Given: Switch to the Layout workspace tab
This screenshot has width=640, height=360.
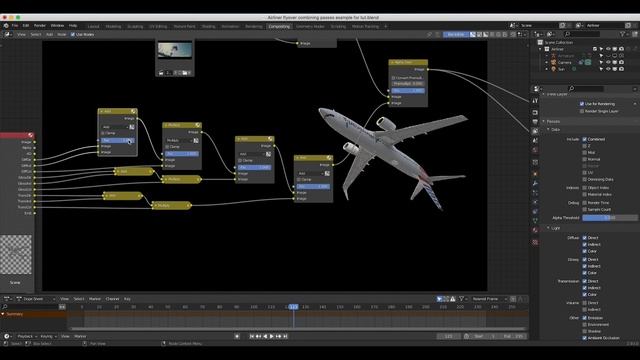Looking at the screenshot, I should pos(93,27).
